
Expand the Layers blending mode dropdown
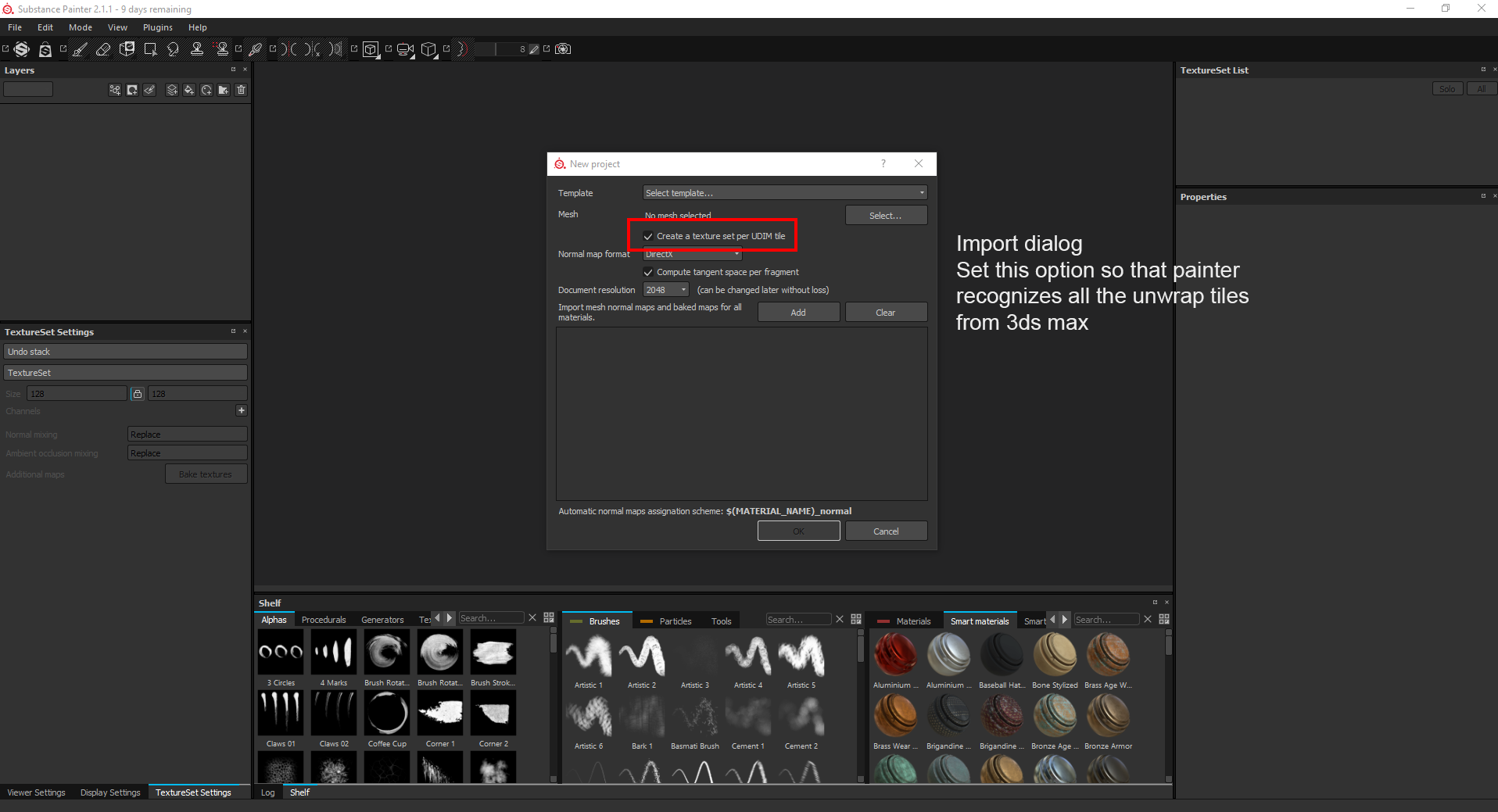(x=28, y=90)
